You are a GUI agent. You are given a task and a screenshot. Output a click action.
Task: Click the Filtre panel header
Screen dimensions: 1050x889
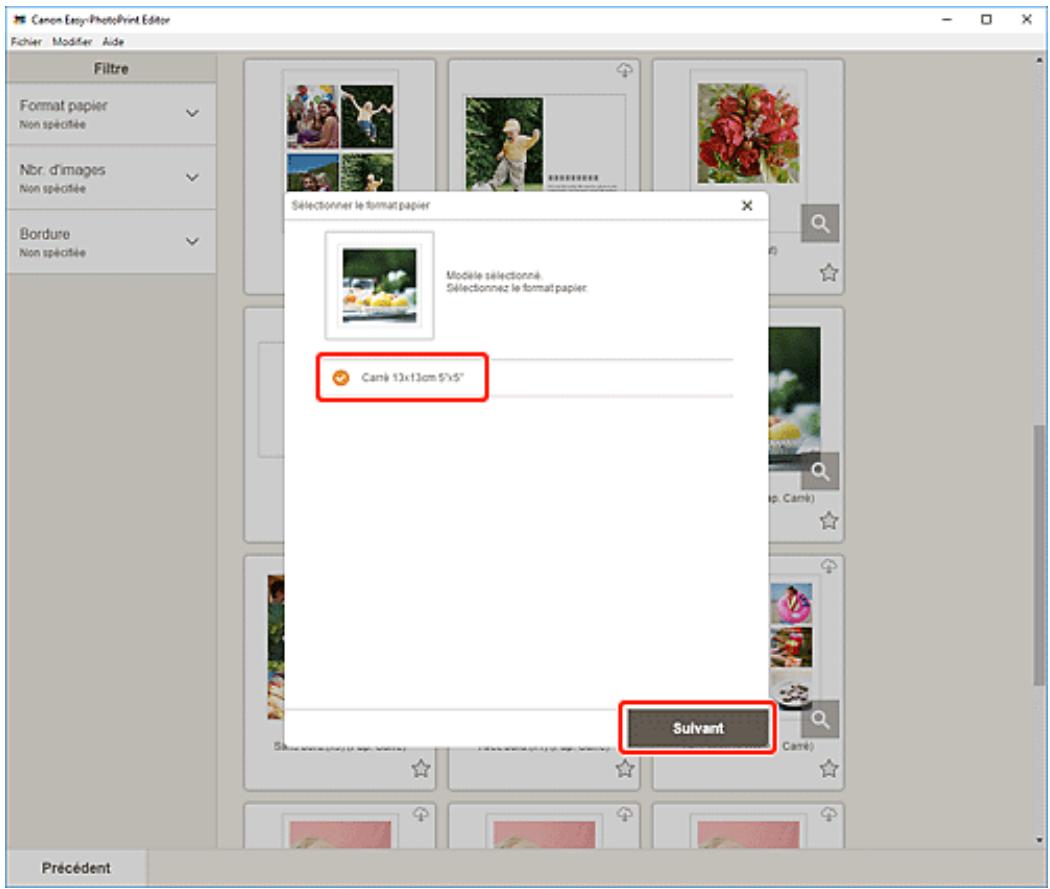tap(111, 68)
